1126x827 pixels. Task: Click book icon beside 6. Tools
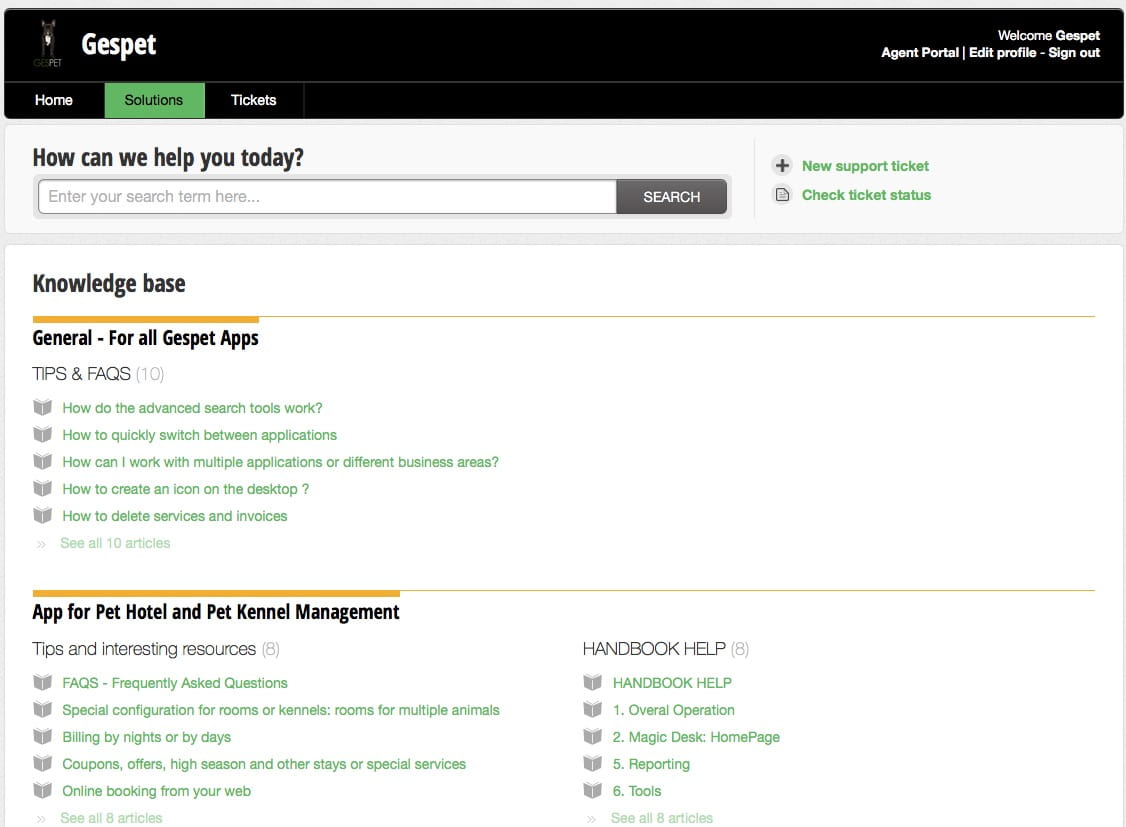593,791
